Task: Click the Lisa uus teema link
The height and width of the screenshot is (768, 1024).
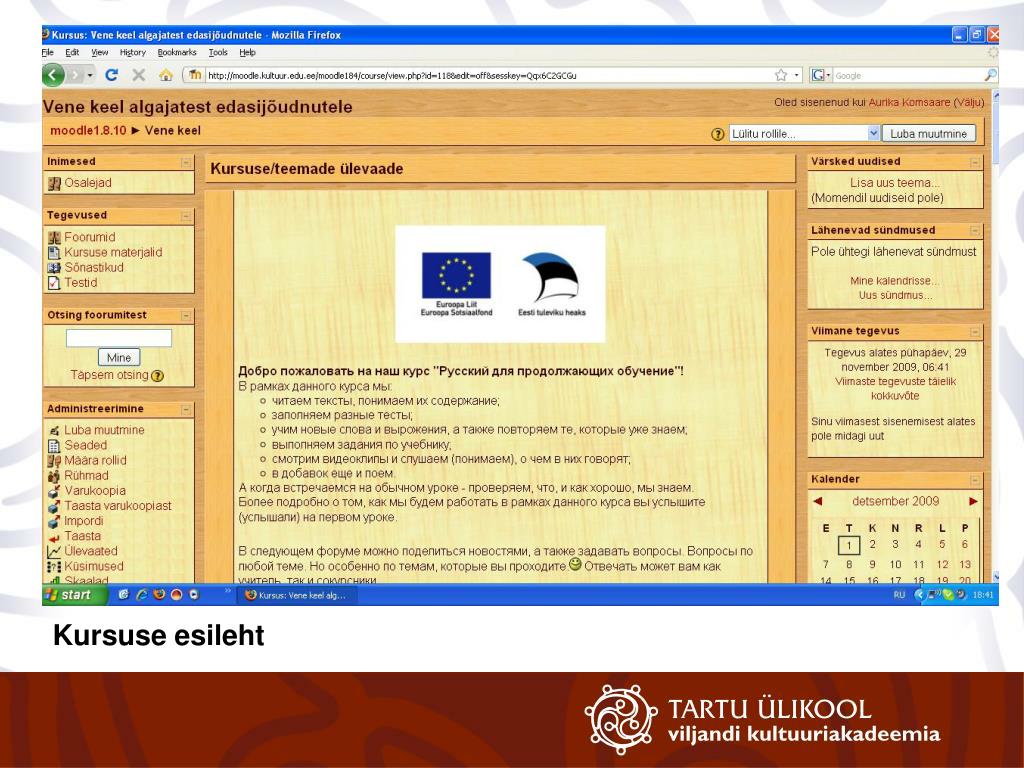Action: tap(894, 183)
